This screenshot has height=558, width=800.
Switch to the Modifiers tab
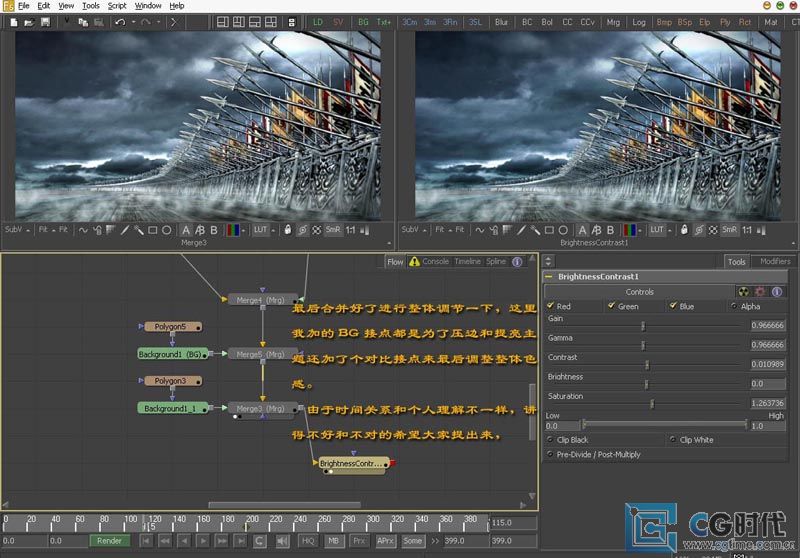[775, 261]
